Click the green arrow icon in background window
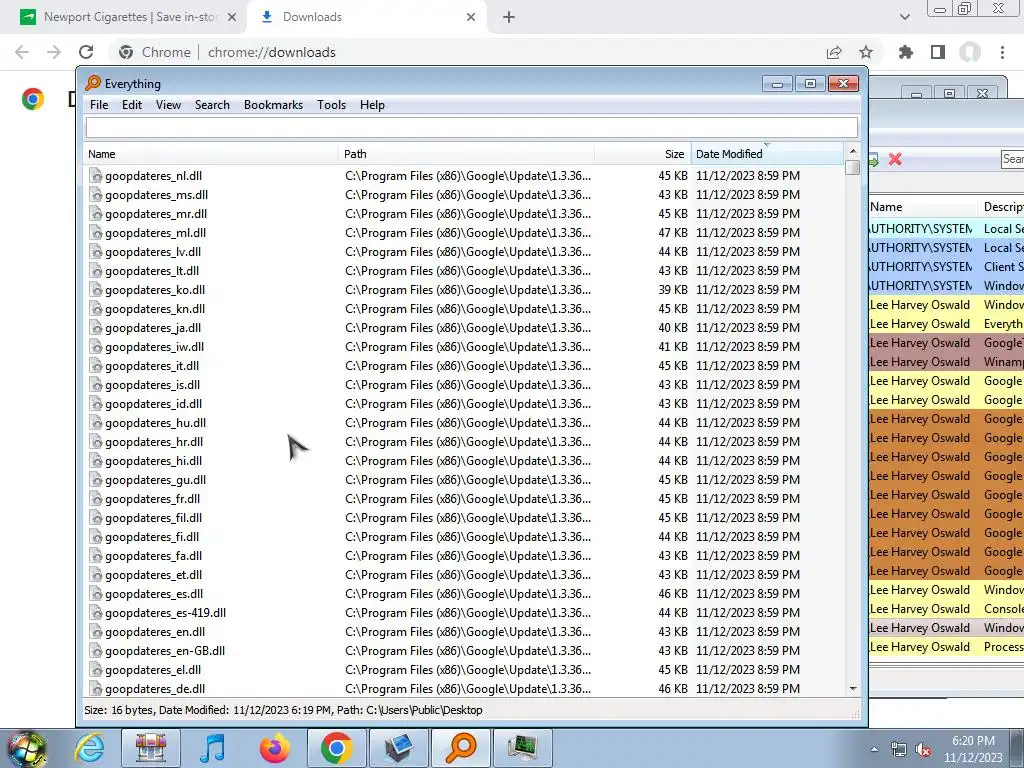The height and width of the screenshot is (768, 1024). tap(874, 159)
